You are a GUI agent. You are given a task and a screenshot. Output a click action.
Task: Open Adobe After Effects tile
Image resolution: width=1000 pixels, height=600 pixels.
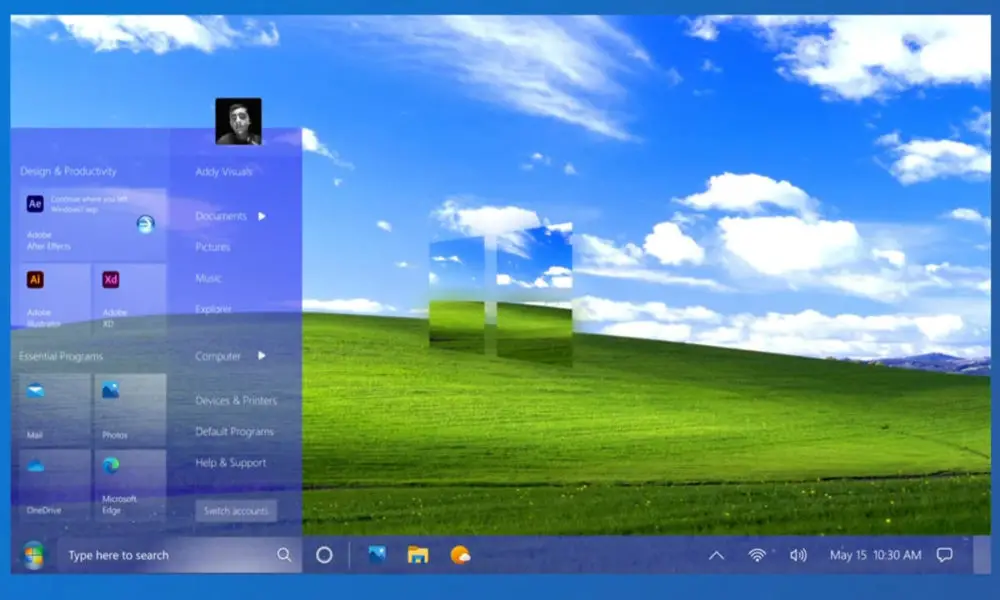pyautogui.click(x=93, y=224)
